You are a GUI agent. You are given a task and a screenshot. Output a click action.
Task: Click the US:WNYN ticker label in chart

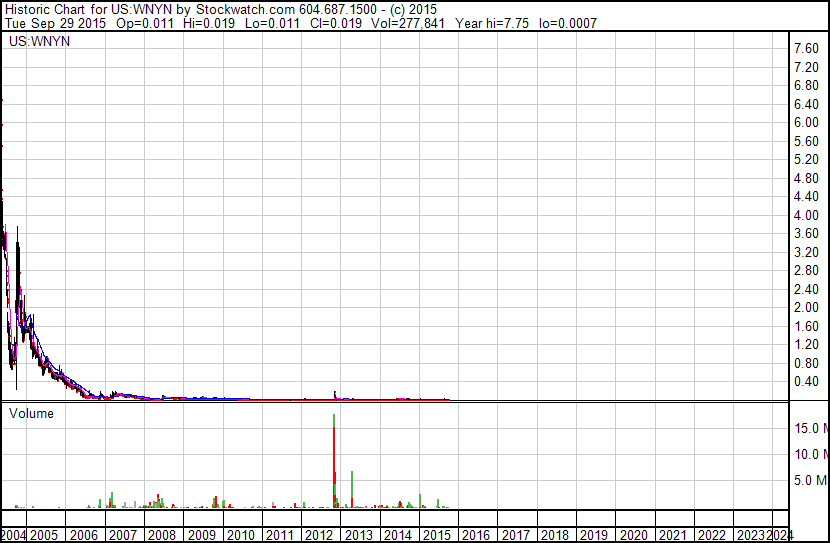tap(39, 41)
